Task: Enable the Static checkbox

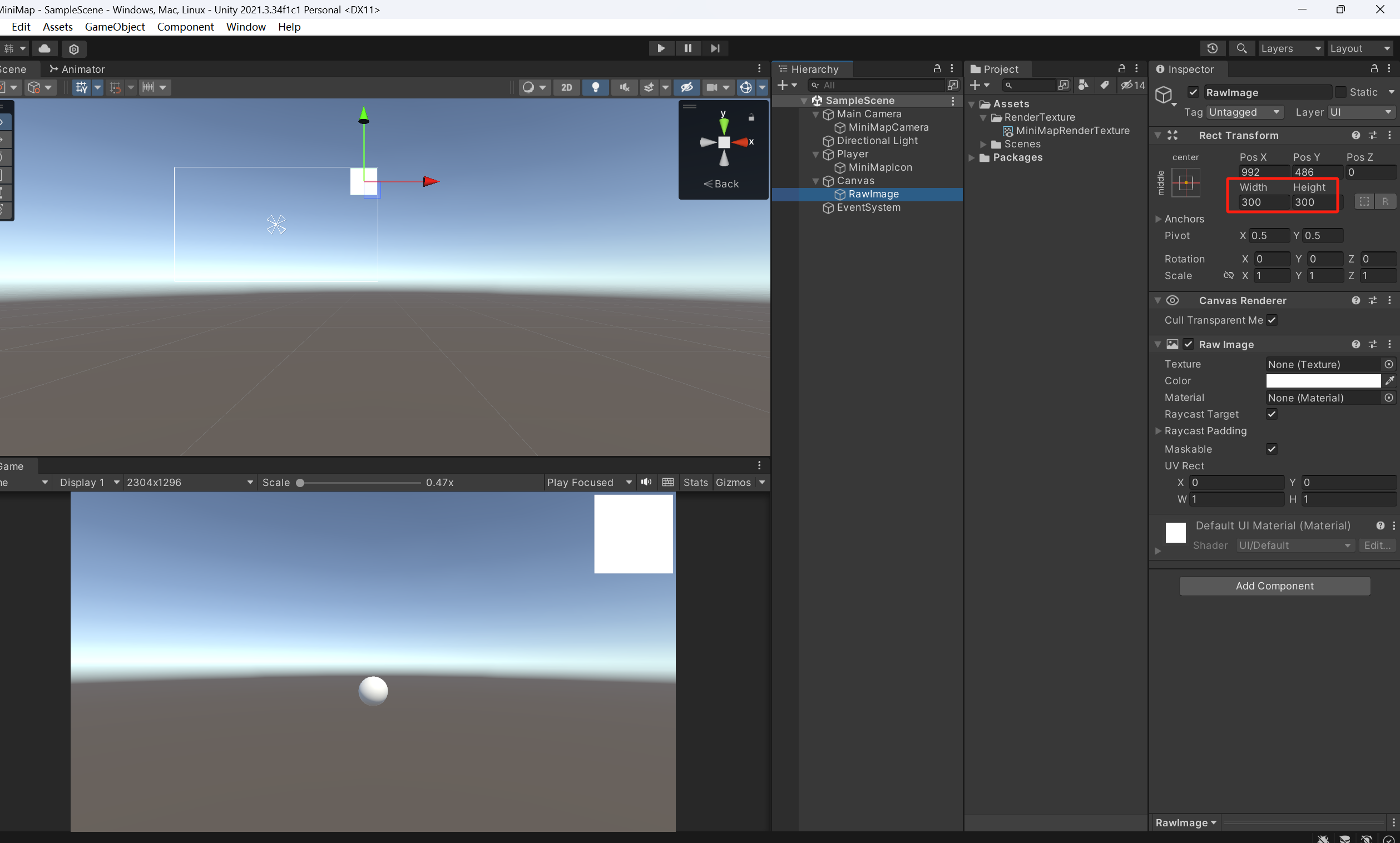Action: tap(1340, 92)
